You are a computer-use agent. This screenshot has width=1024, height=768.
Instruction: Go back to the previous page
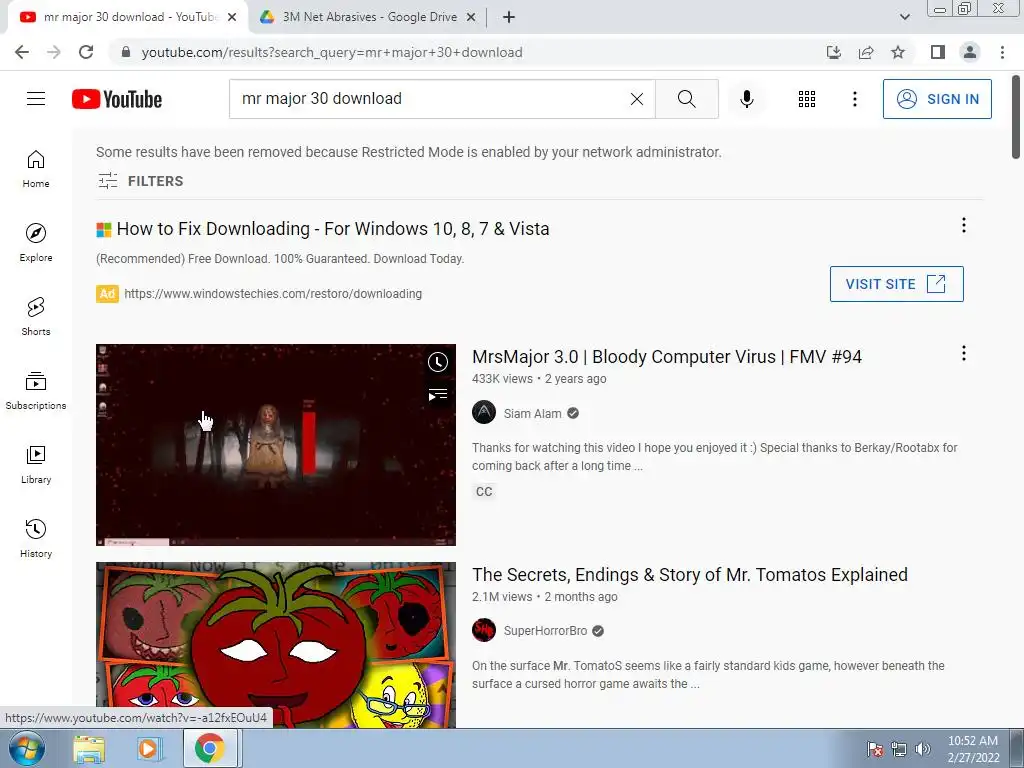22,52
